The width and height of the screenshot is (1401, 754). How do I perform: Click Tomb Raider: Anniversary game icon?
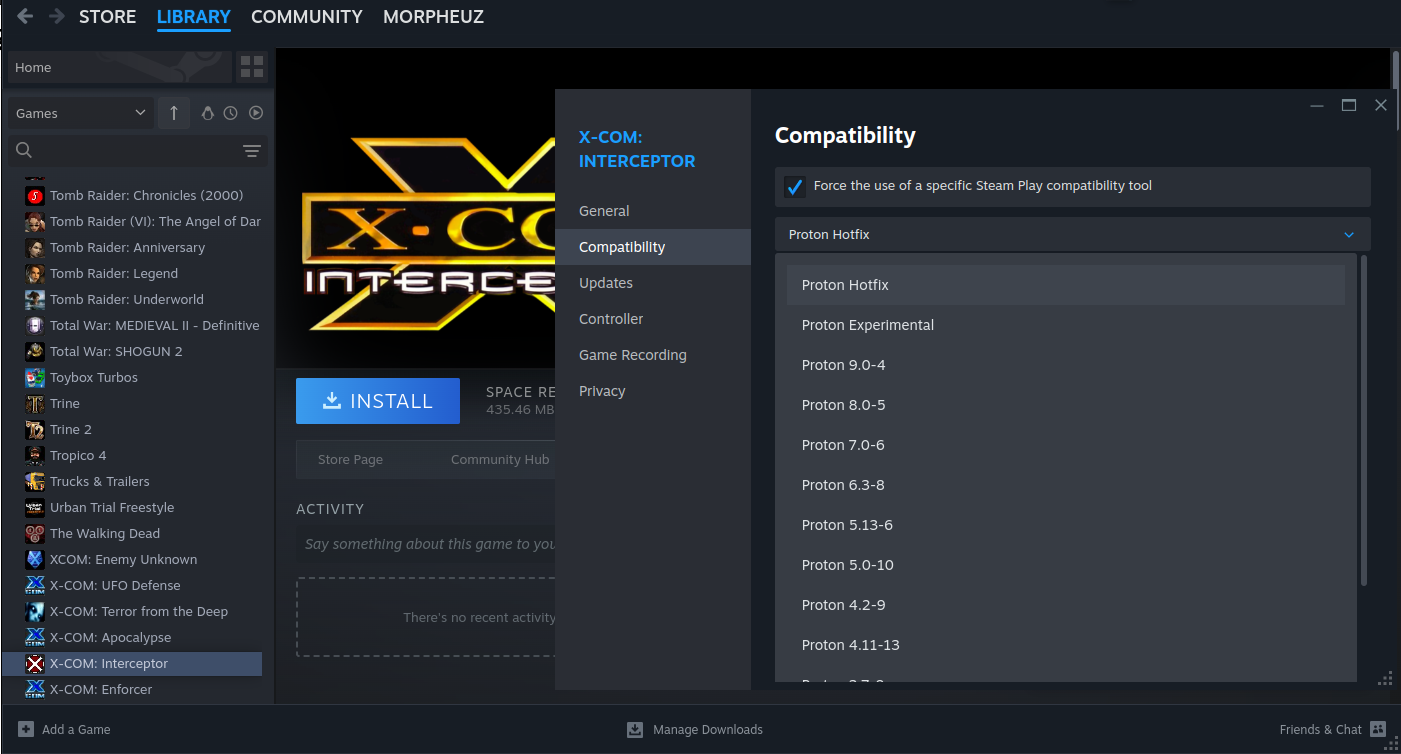[35, 247]
